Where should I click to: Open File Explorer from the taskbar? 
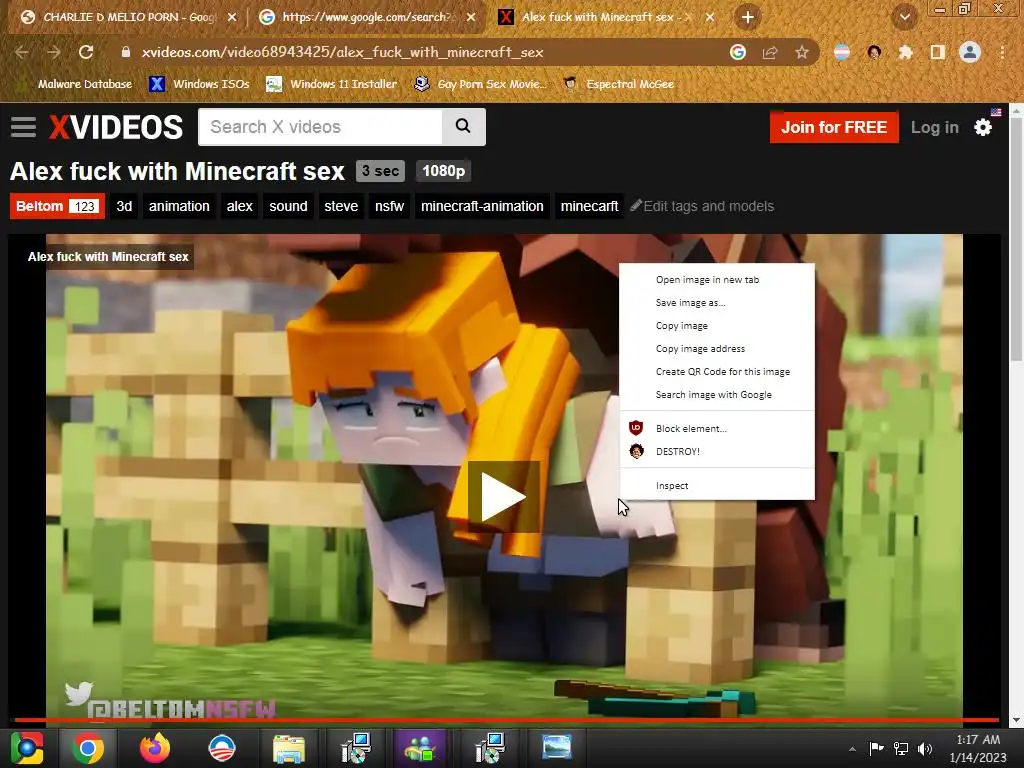tap(289, 748)
